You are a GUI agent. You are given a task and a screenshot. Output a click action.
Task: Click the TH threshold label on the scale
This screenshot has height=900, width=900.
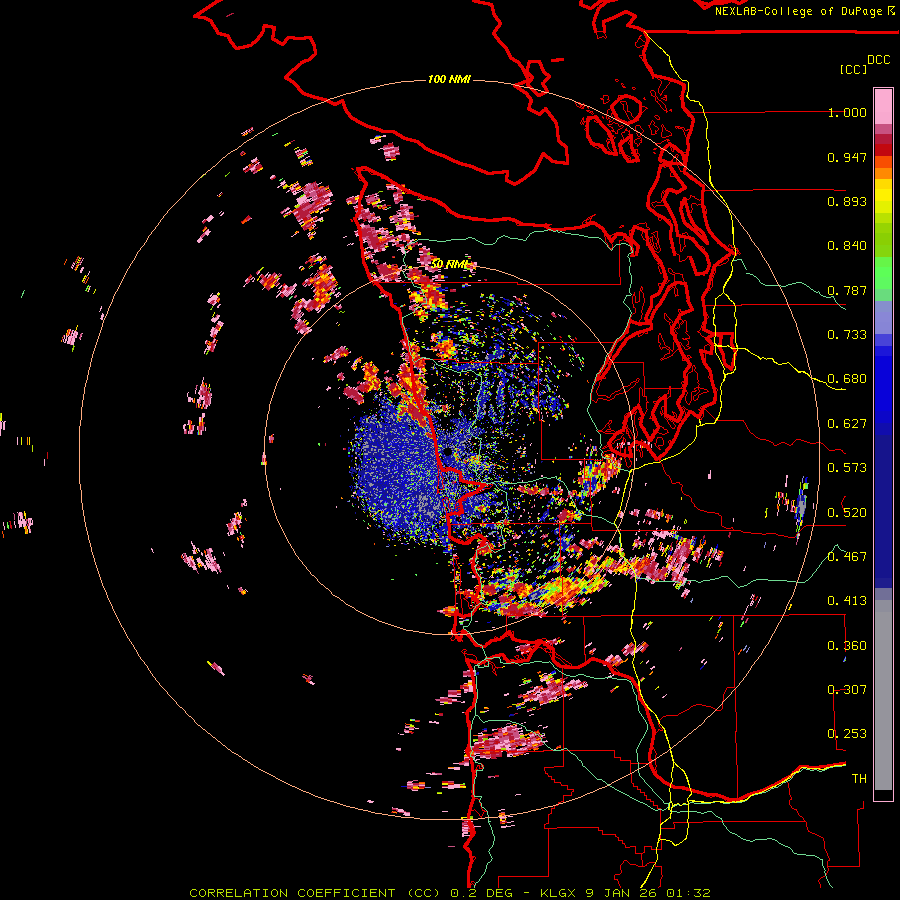point(859,778)
